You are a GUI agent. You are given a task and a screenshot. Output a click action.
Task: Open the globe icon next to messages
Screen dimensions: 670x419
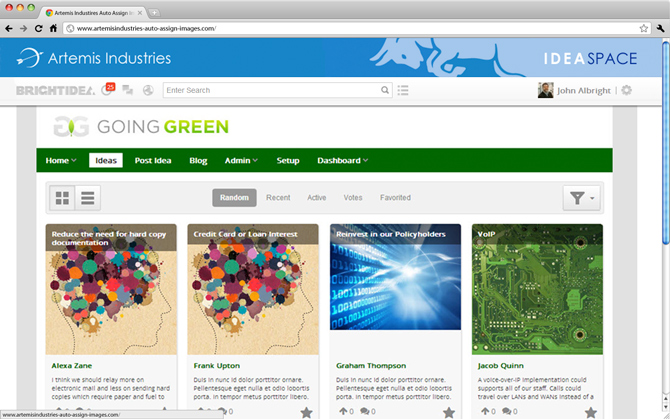point(148,90)
